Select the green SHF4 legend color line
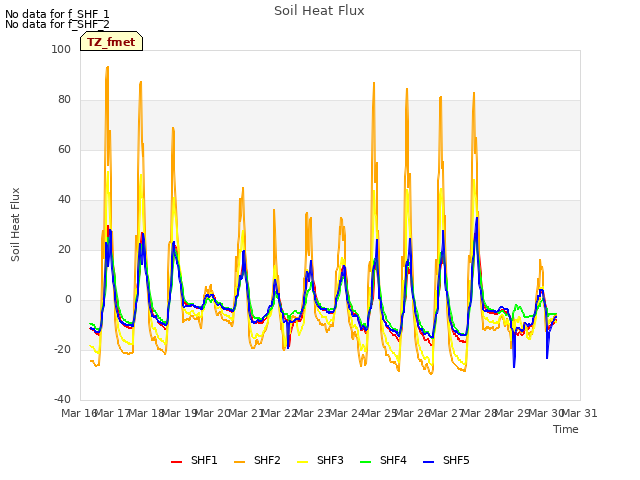The height and width of the screenshot is (480, 640). (366, 462)
